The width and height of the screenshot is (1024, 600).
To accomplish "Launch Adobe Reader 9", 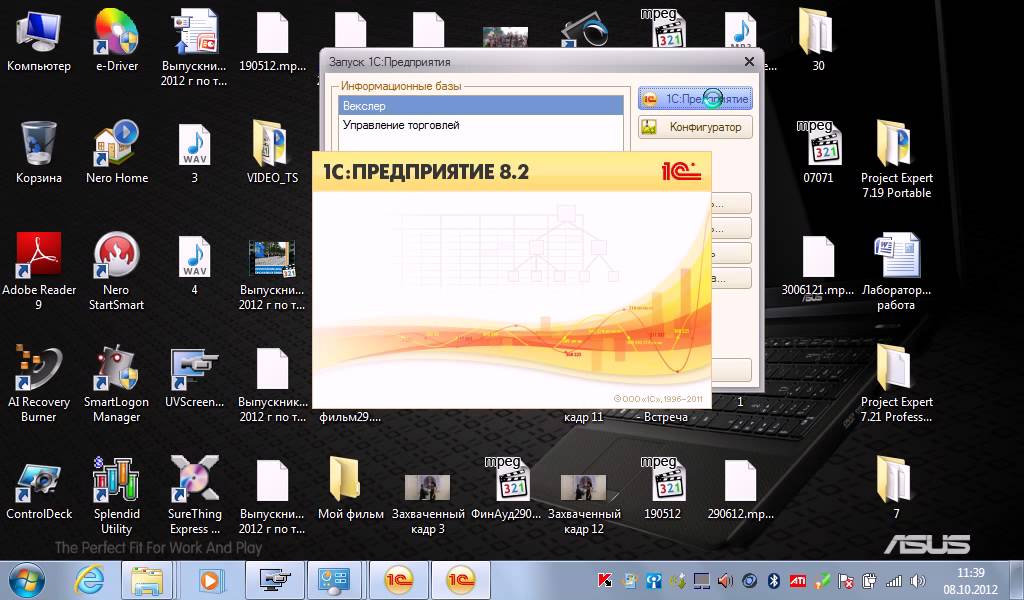I will click(x=39, y=271).
